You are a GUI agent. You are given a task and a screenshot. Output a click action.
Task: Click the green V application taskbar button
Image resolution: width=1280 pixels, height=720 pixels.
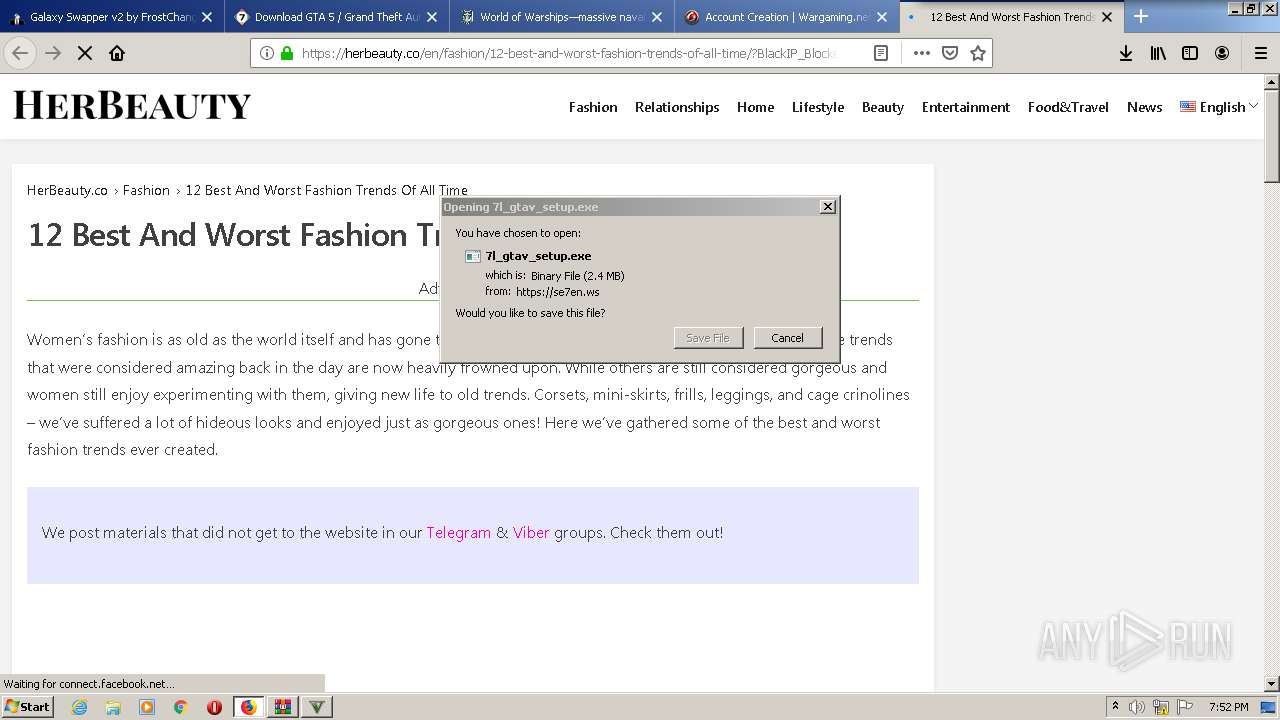point(316,707)
